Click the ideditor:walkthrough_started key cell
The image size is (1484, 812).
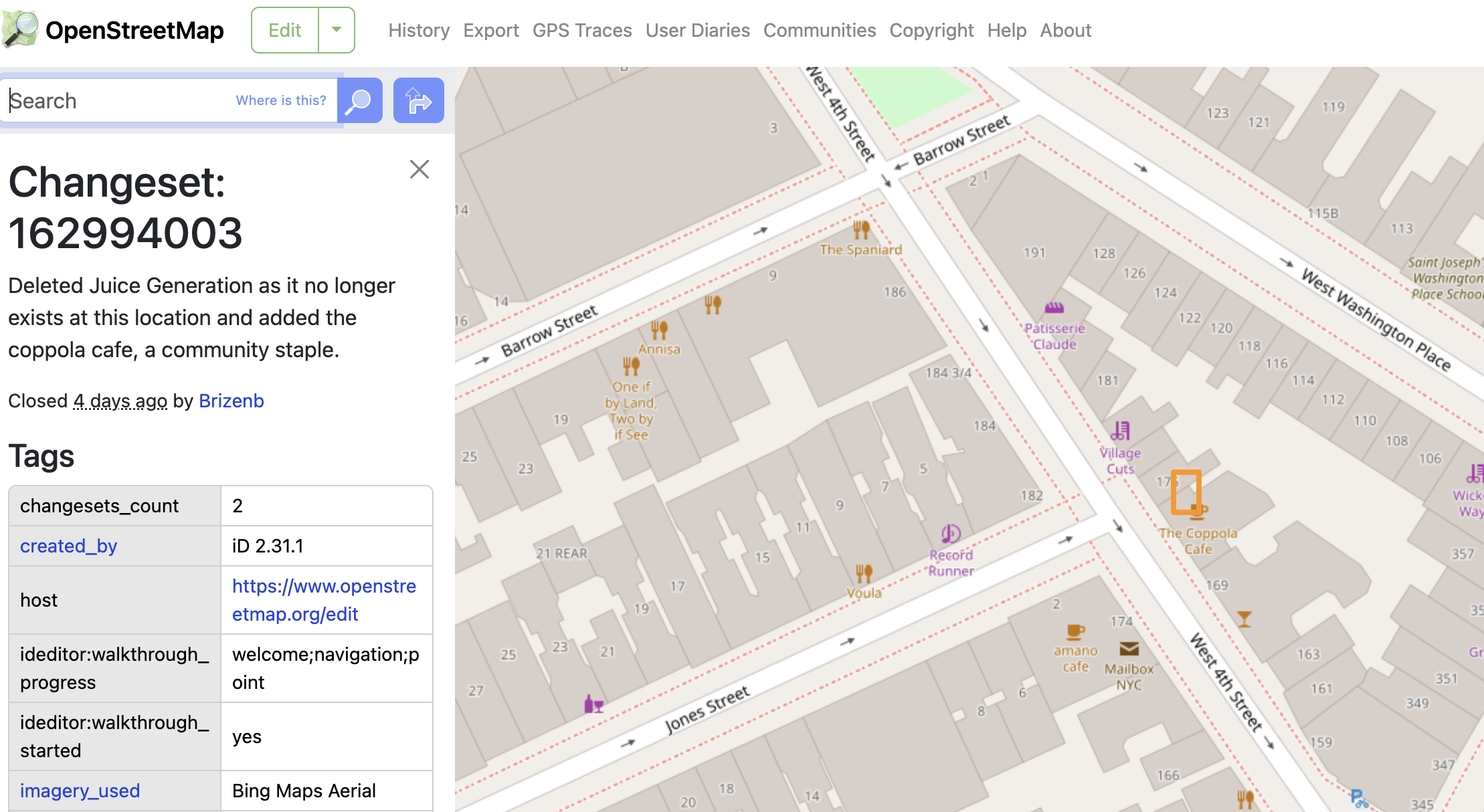(x=115, y=736)
